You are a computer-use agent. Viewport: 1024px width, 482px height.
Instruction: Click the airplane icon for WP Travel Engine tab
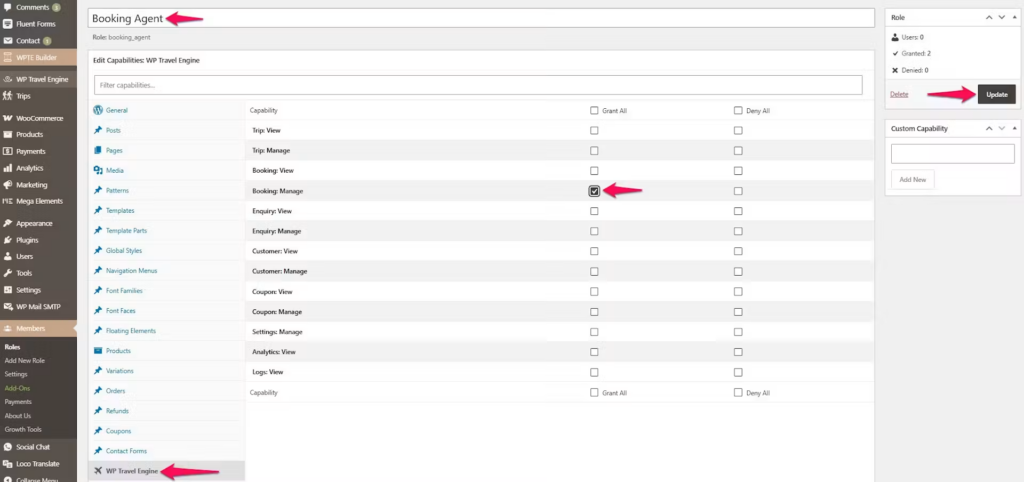pos(98,471)
